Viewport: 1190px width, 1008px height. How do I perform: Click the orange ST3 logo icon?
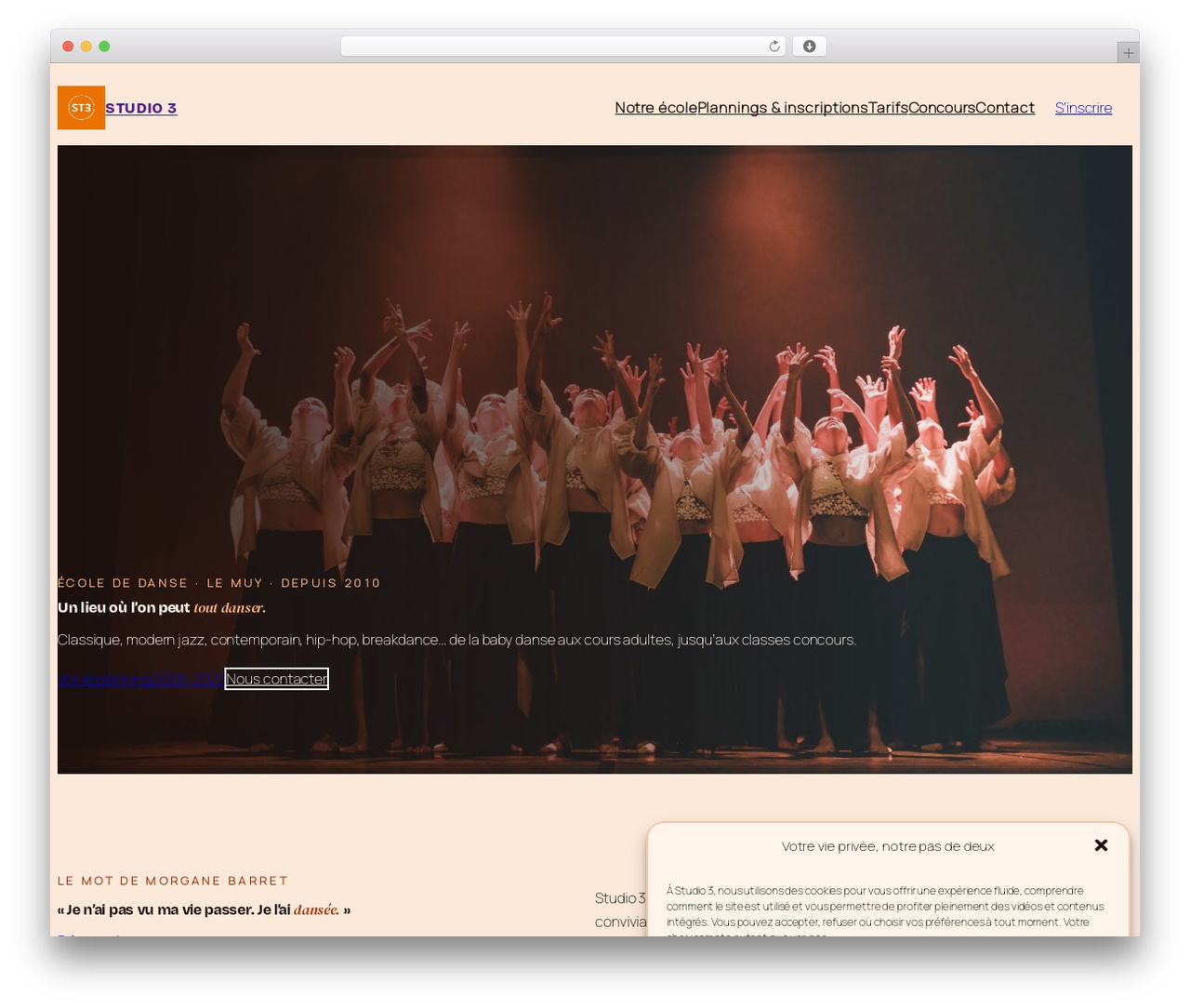(x=81, y=108)
